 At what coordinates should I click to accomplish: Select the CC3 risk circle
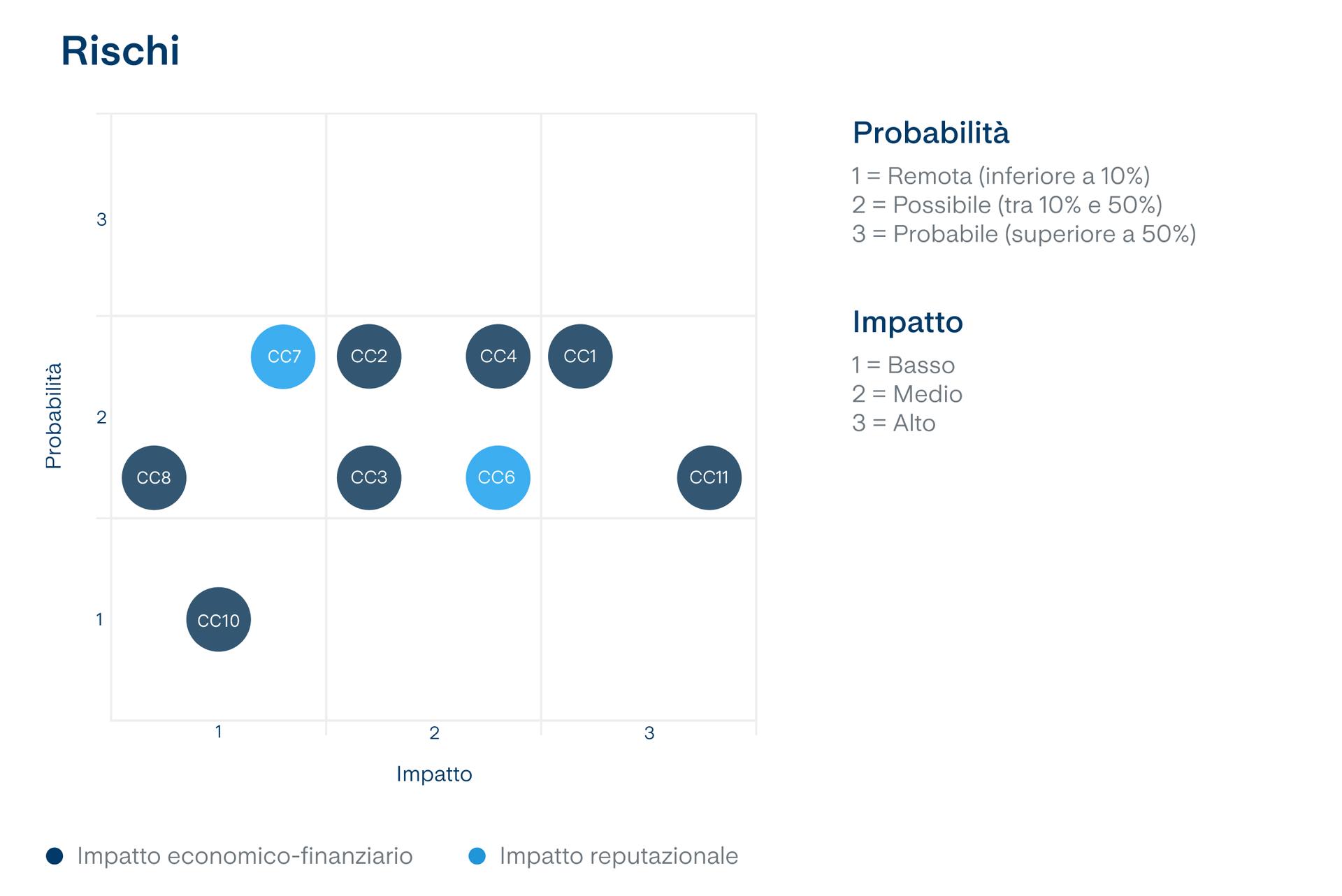tap(369, 478)
